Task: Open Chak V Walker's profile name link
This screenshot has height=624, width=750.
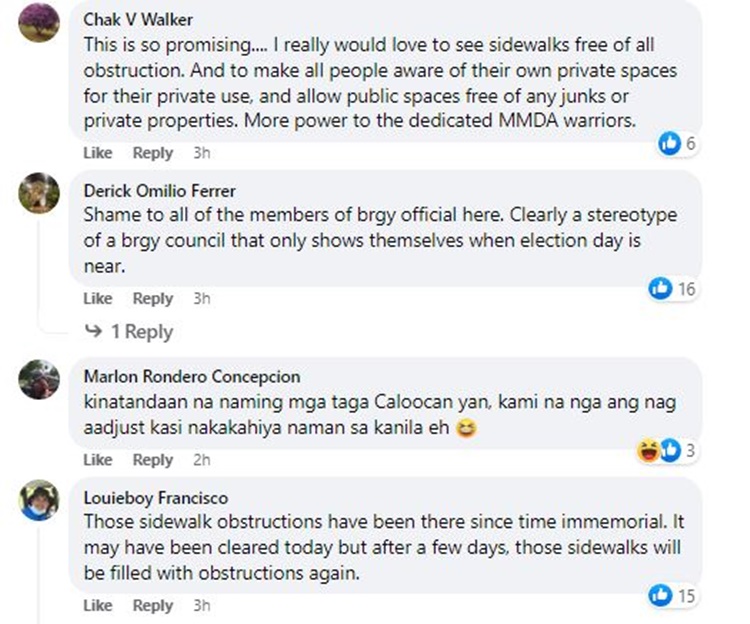Action: [x=138, y=20]
